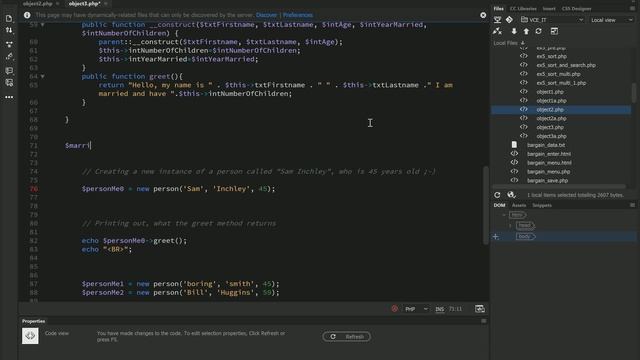Click the Refresh button in Properties
The image size is (640, 360).
tap(347, 337)
